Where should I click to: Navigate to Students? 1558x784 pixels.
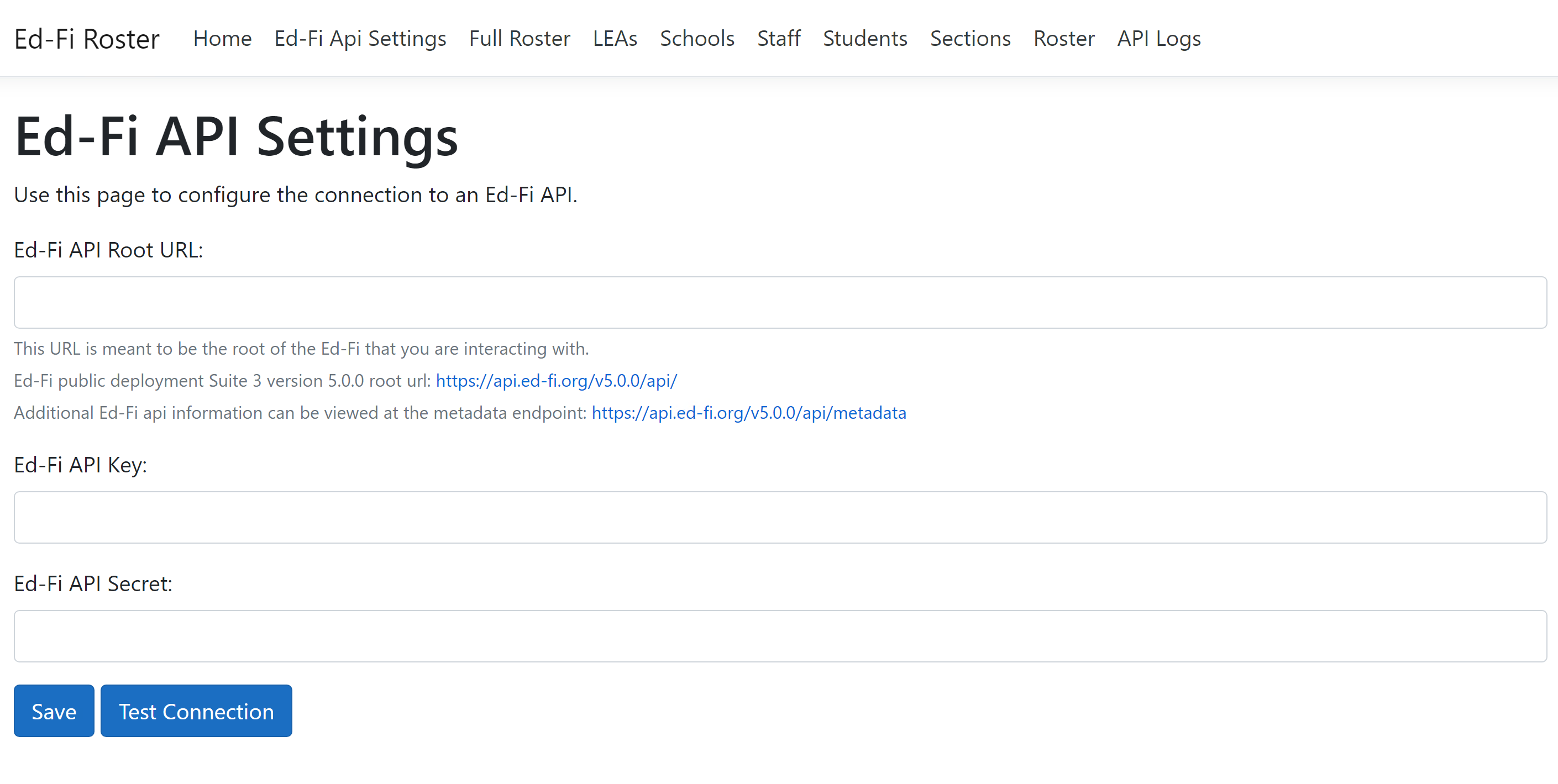tap(865, 39)
